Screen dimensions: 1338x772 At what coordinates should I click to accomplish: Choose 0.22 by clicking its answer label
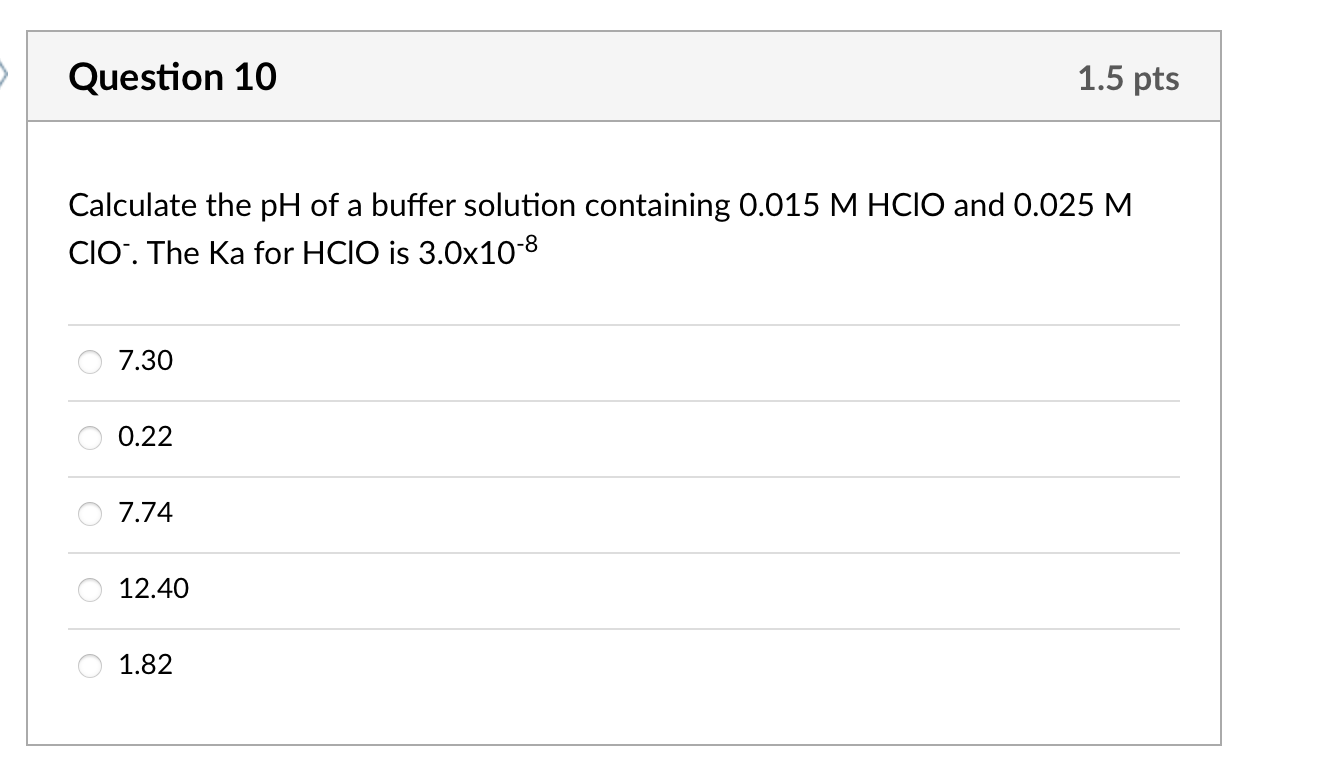[144, 437]
